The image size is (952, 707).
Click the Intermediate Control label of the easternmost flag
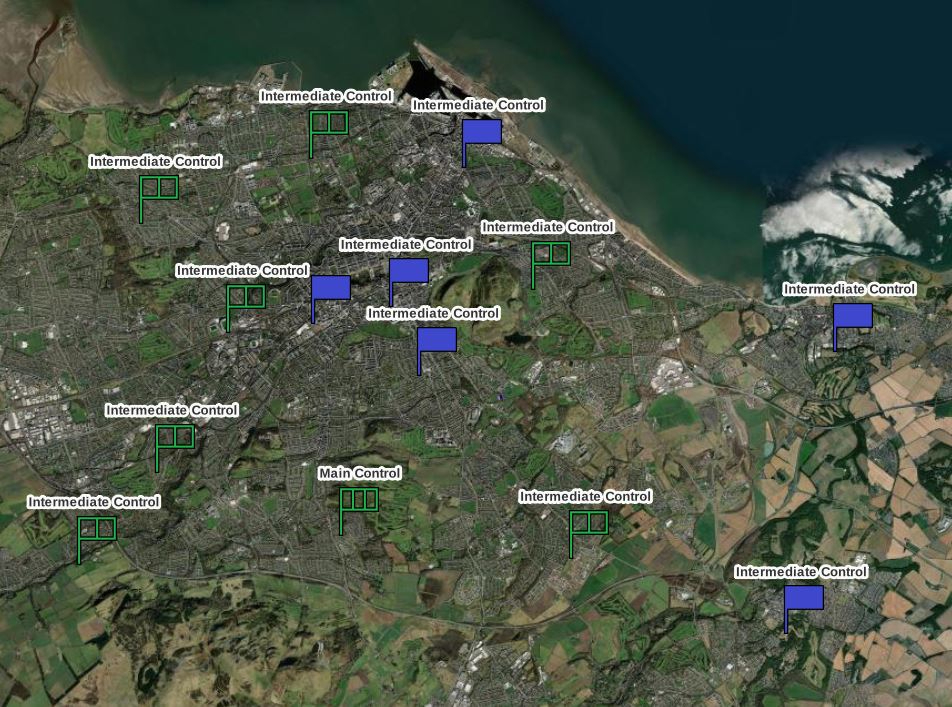point(849,289)
